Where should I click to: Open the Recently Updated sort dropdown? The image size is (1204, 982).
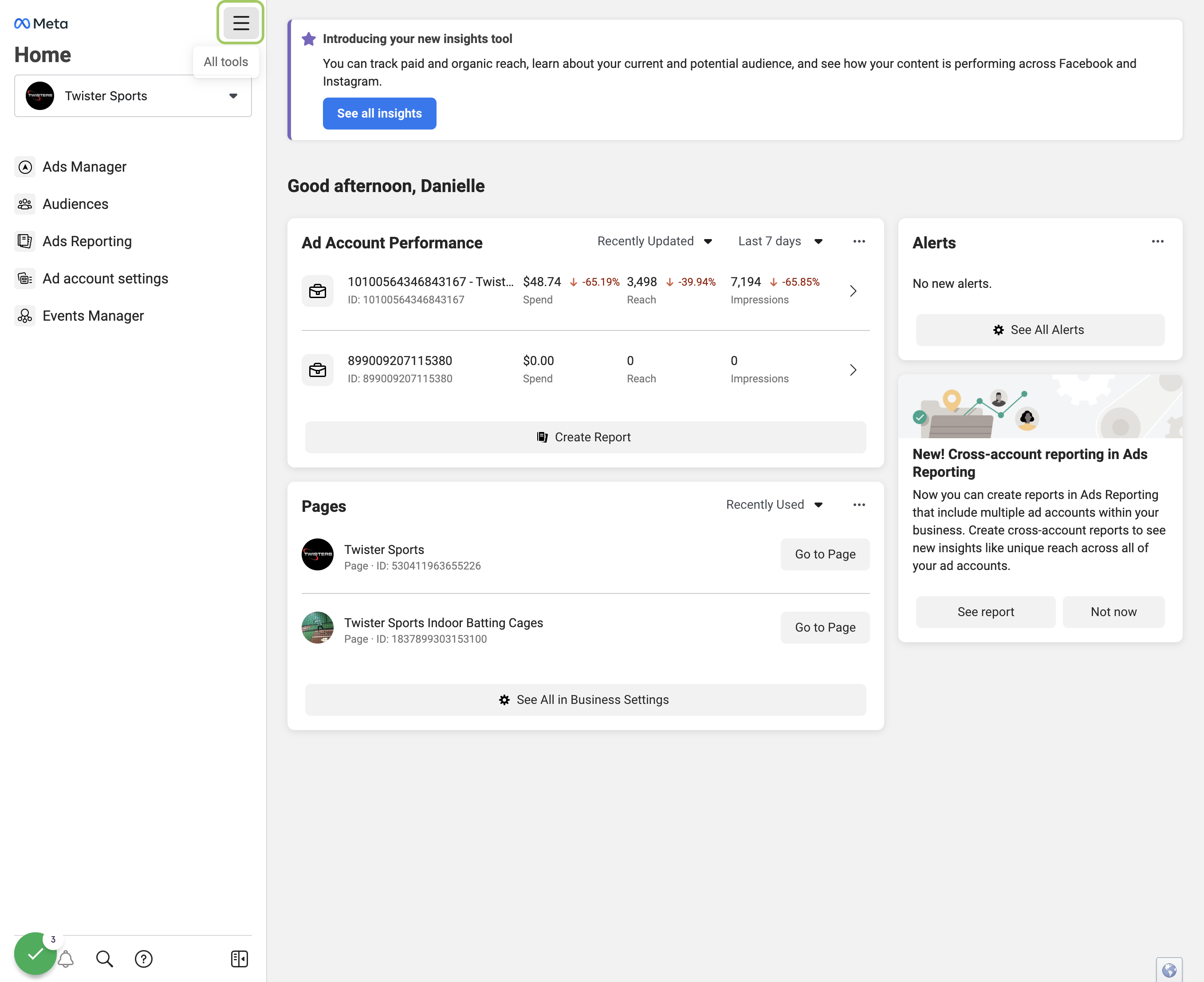(655, 241)
